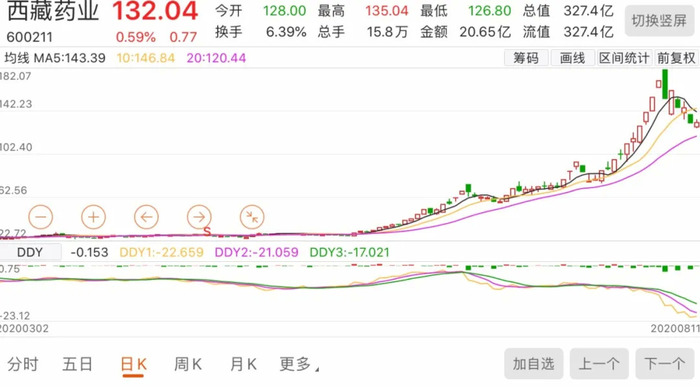
Task: Go to next stock with 下一个
Action: pos(665,364)
